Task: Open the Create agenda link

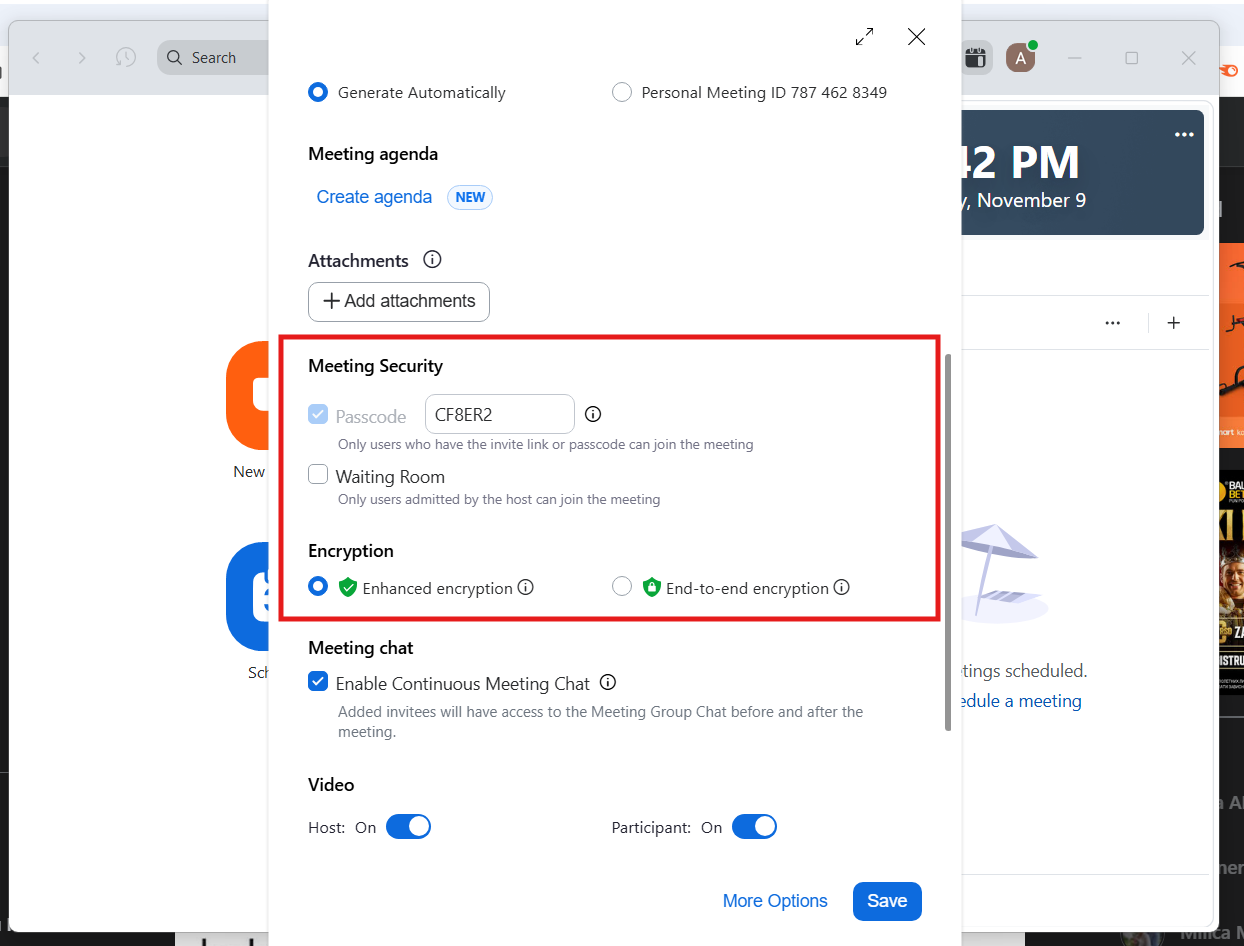Action: tap(374, 197)
